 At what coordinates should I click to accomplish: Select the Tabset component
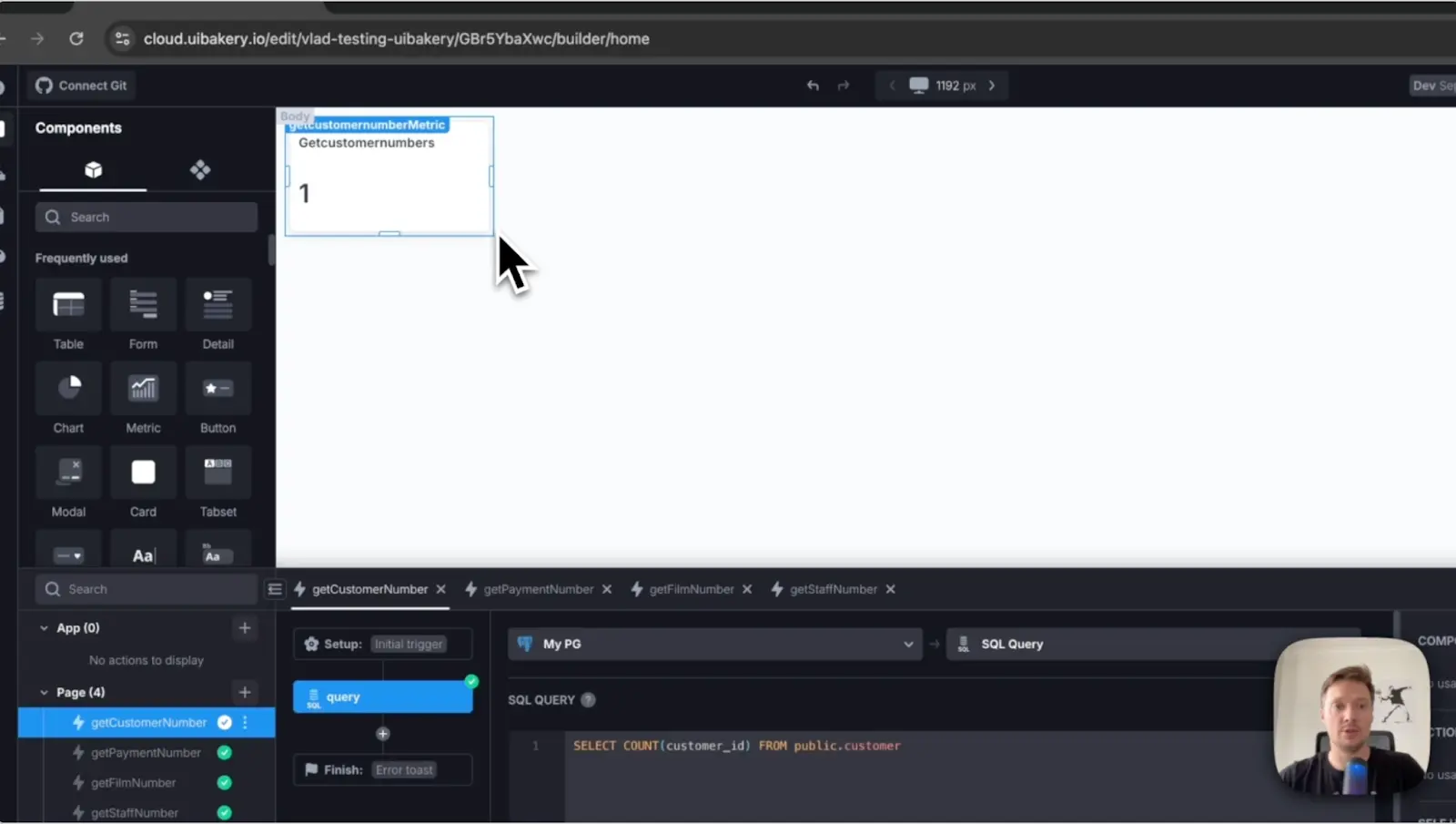point(217,483)
